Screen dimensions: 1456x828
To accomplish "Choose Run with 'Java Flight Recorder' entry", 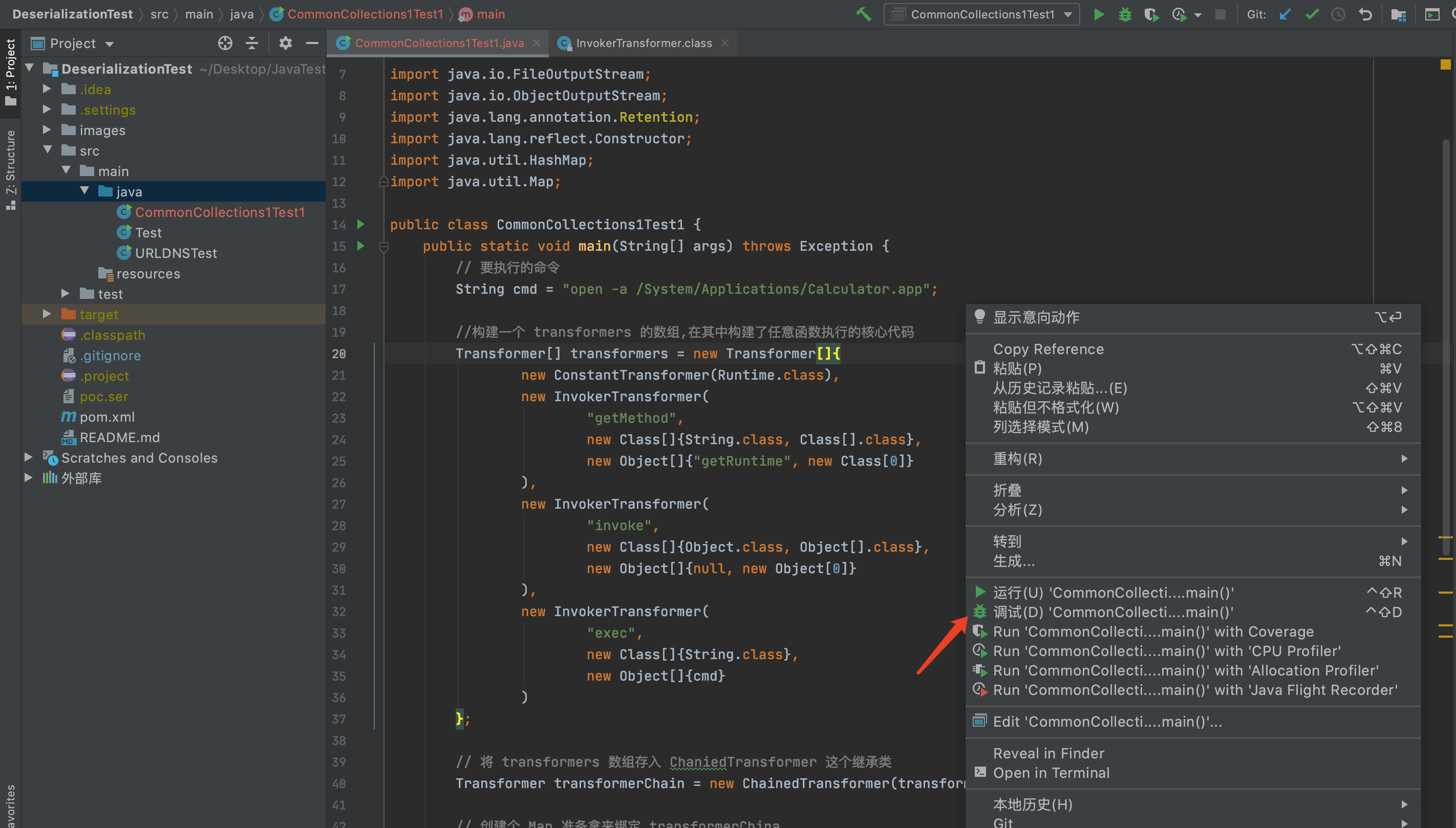I will (1193, 690).
